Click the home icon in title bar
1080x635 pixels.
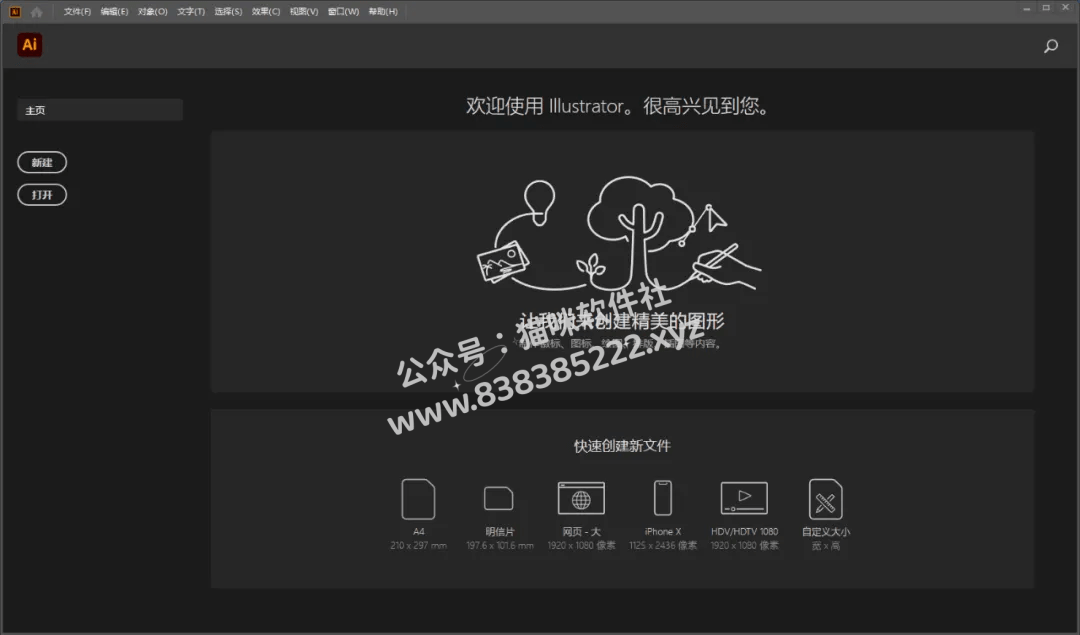37,12
